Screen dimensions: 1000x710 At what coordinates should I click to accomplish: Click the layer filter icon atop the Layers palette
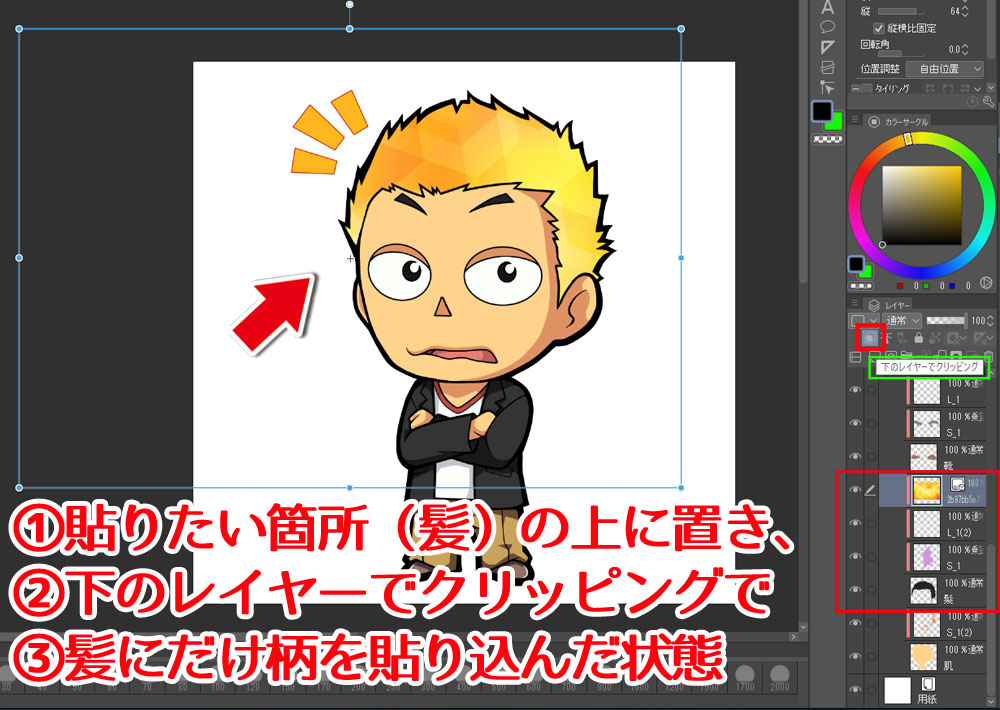click(x=863, y=320)
